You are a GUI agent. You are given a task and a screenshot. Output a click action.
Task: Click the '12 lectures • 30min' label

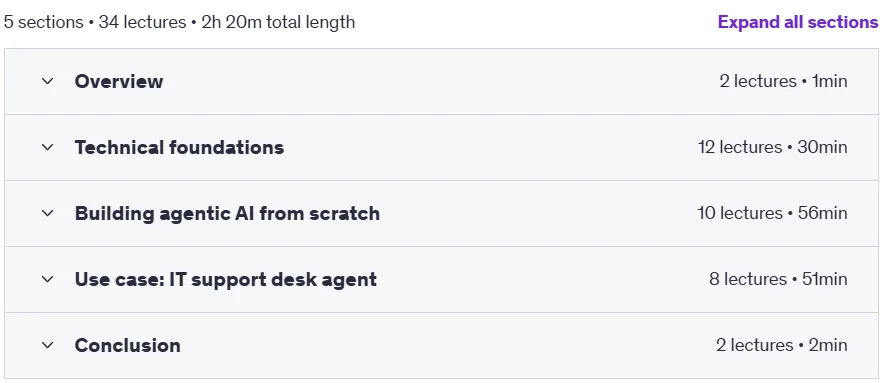[772, 147]
